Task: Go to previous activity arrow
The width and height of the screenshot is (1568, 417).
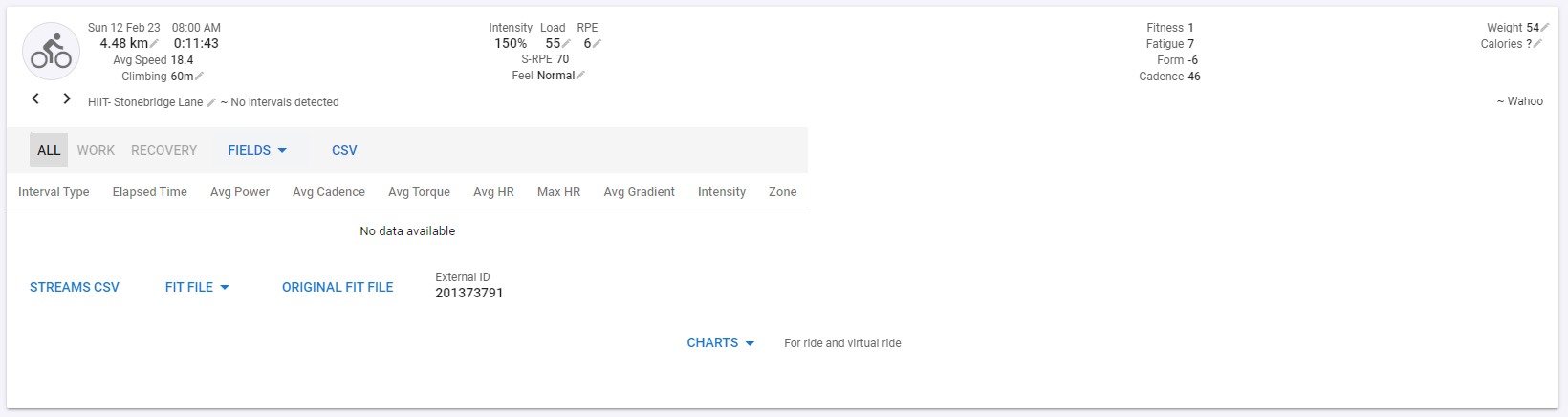Action: pyautogui.click(x=35, y=99)
